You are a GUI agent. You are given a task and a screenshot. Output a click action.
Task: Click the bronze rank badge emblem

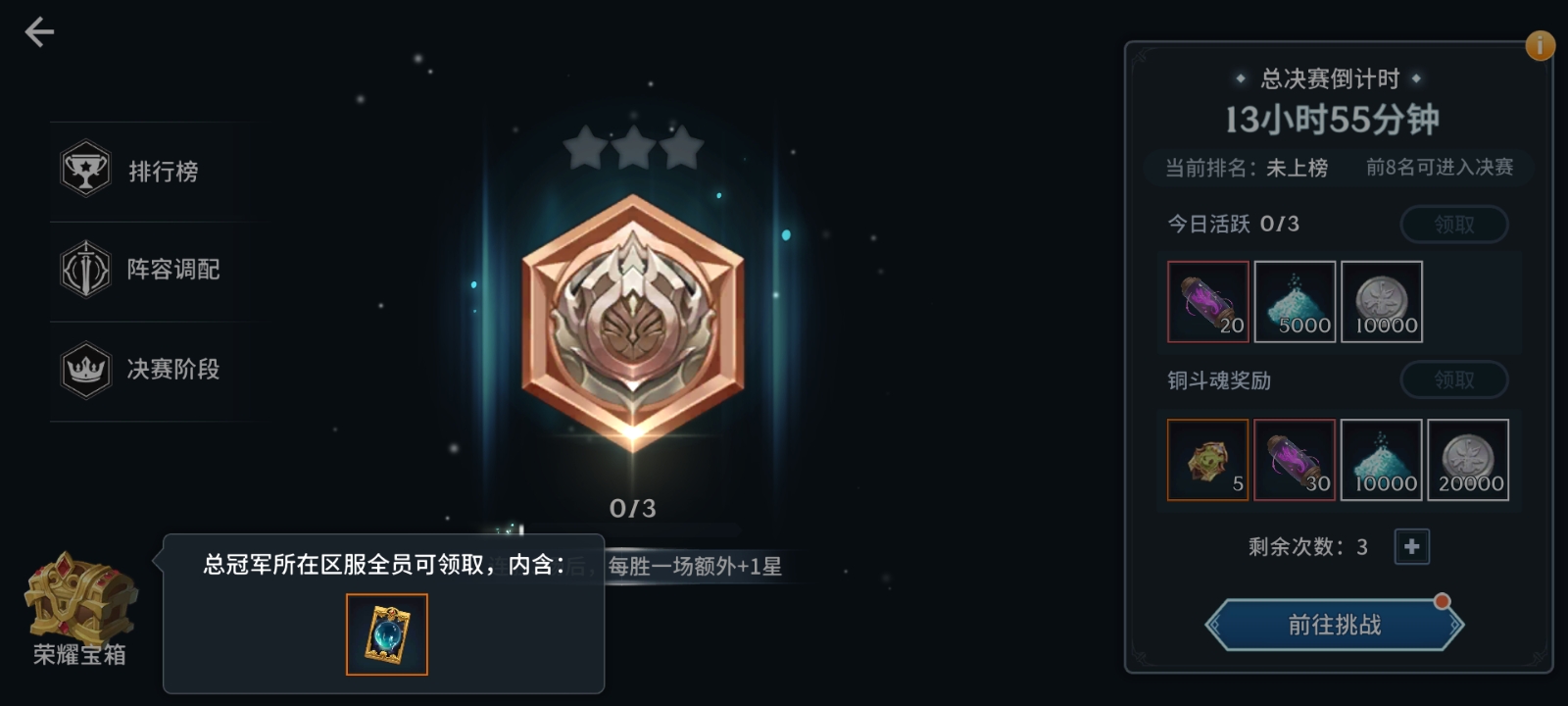633,321
